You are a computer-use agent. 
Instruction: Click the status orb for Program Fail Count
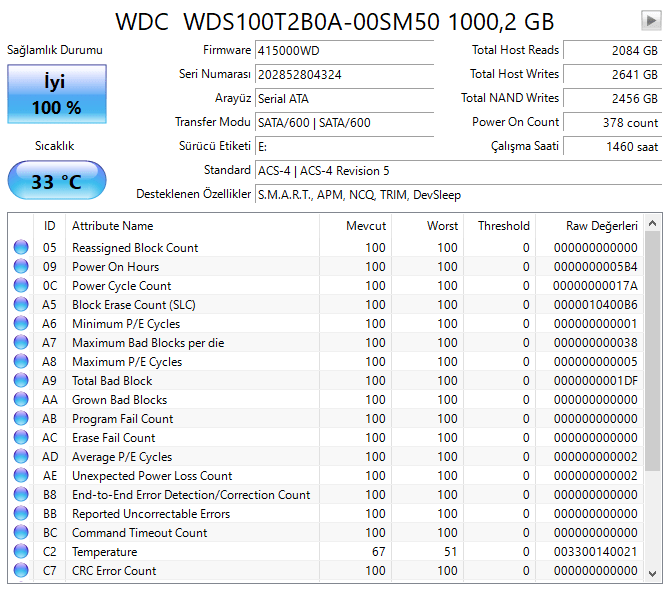coord(21,418)
